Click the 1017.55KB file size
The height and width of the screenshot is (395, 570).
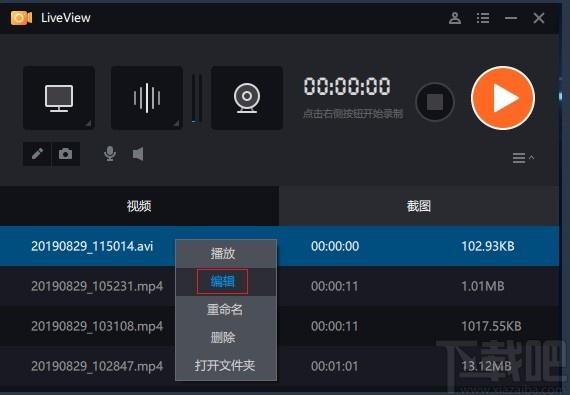[491, 326]
